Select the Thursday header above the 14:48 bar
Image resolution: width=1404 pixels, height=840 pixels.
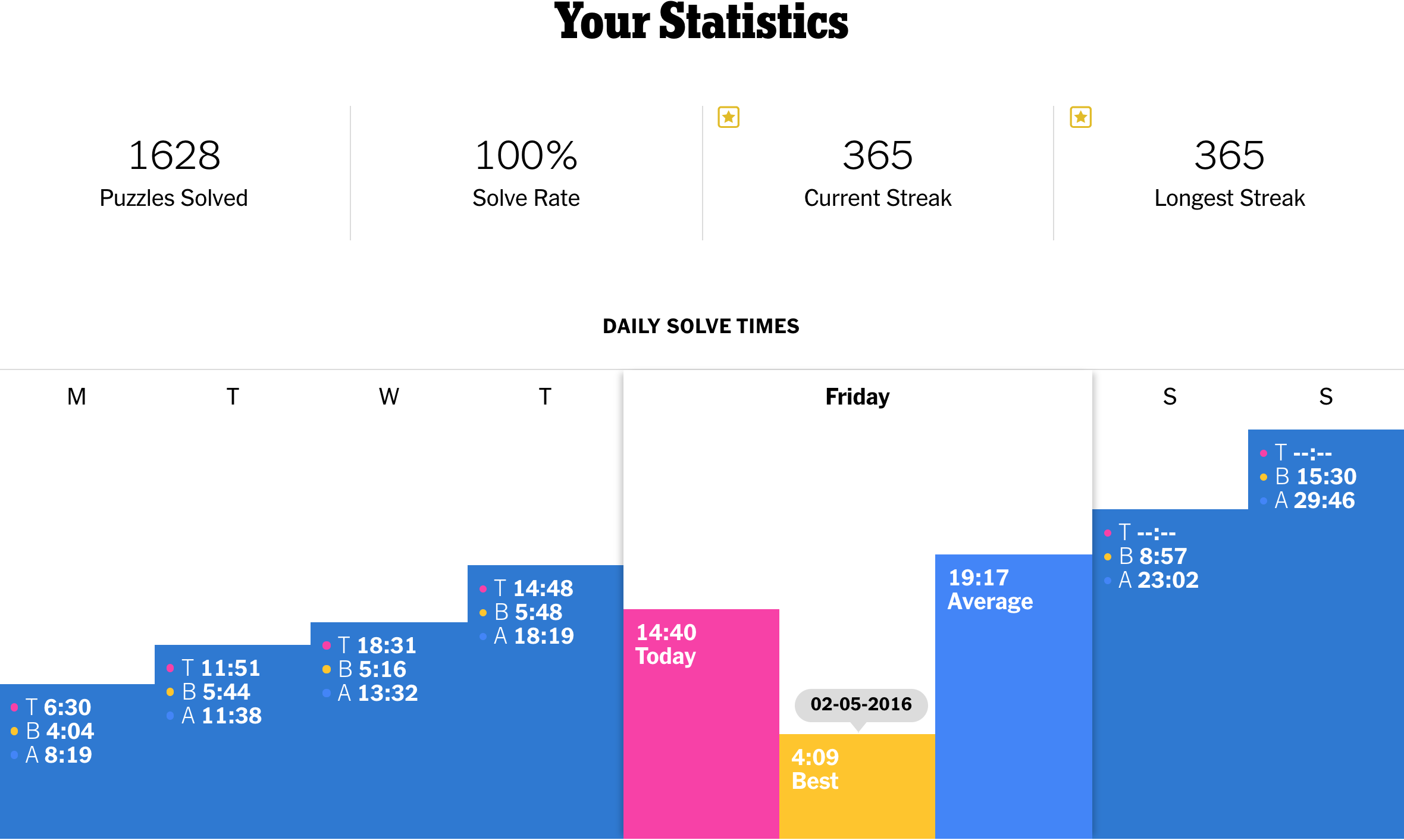545,396
